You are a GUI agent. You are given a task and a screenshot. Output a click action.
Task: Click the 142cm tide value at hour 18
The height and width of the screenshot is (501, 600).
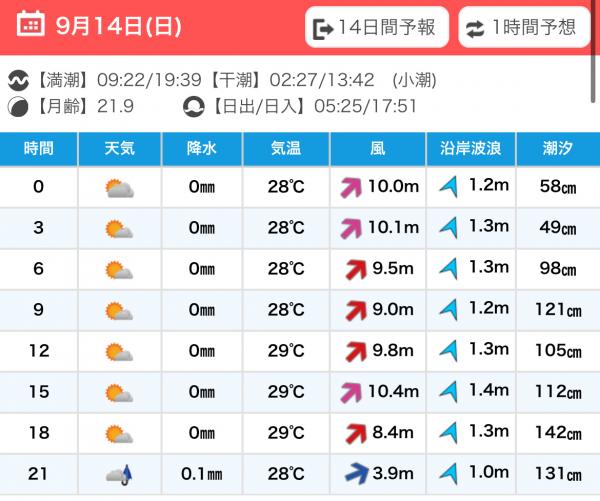(x=559, y=434)
